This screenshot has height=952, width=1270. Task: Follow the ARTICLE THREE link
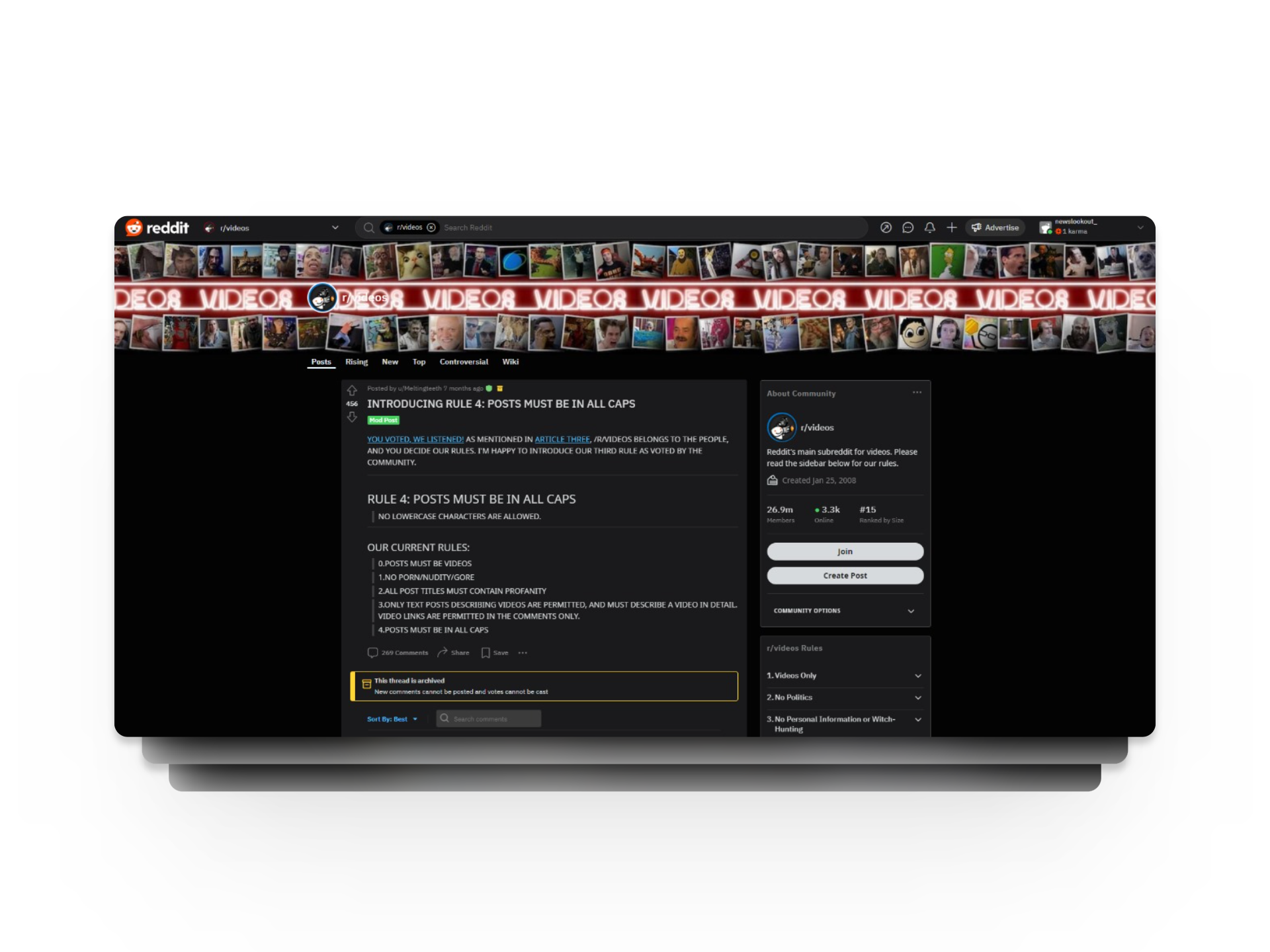(562, 439)
